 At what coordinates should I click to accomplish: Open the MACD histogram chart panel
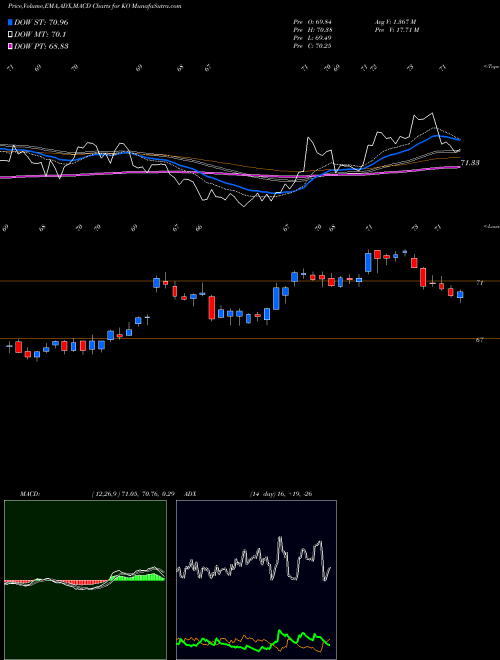point(85,580)
